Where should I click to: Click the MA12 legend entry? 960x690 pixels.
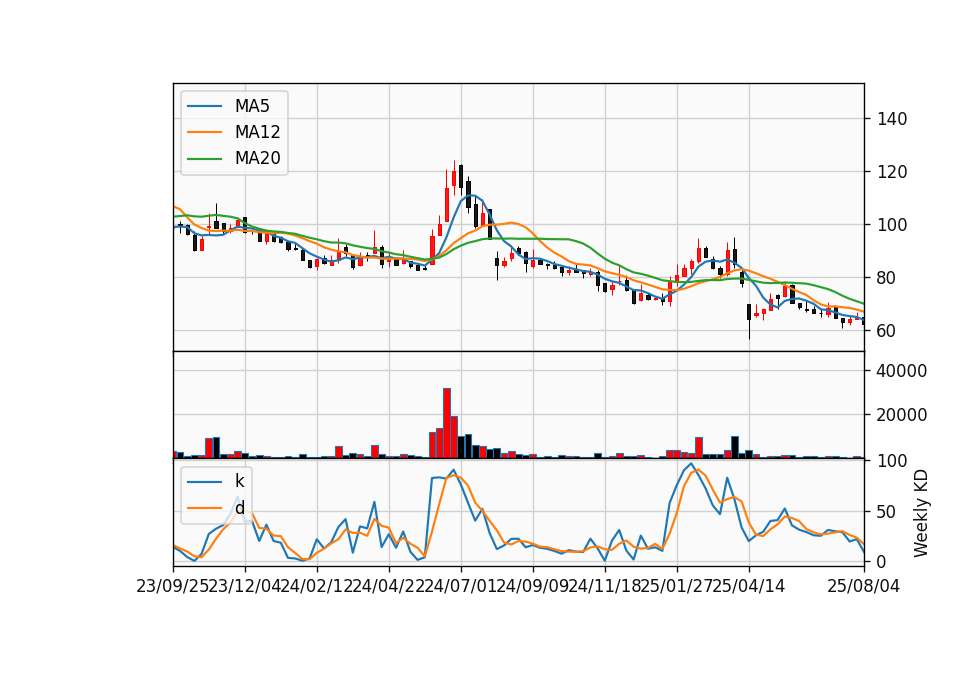pyautogui.click(x=234, y=132)
